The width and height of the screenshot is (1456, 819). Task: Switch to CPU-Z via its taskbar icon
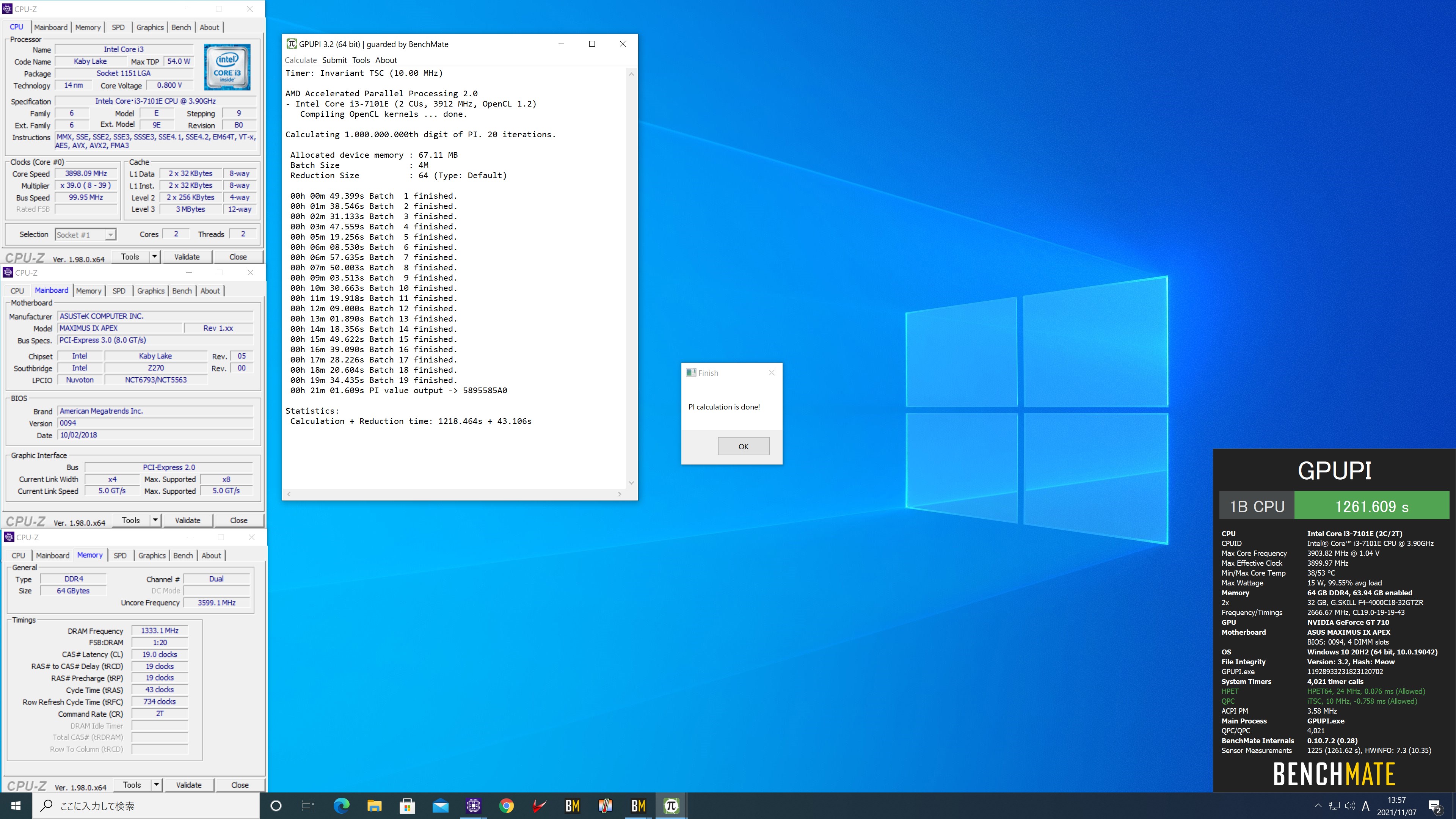(x=473, y=805)
